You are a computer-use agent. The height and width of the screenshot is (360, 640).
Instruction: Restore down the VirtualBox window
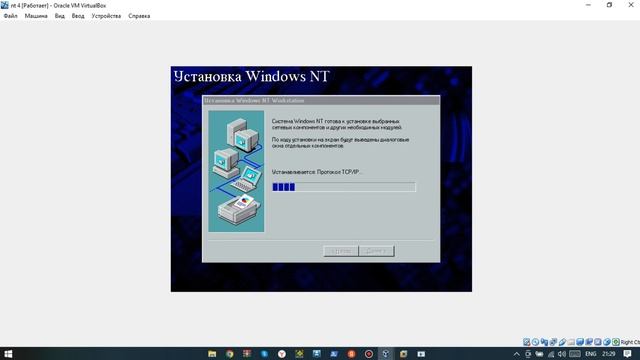tap(609, 5)
